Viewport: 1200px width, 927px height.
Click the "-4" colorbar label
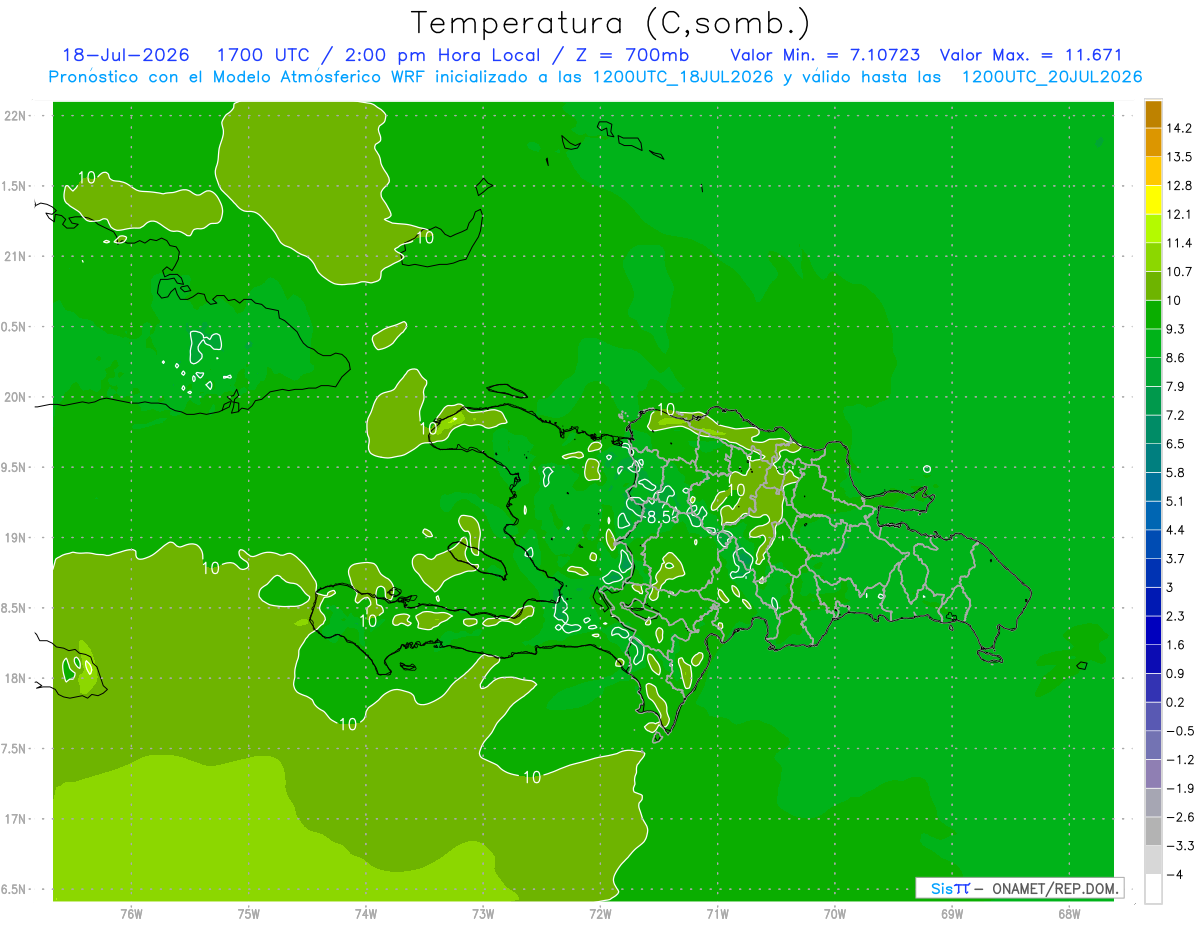coord(1174,874)
